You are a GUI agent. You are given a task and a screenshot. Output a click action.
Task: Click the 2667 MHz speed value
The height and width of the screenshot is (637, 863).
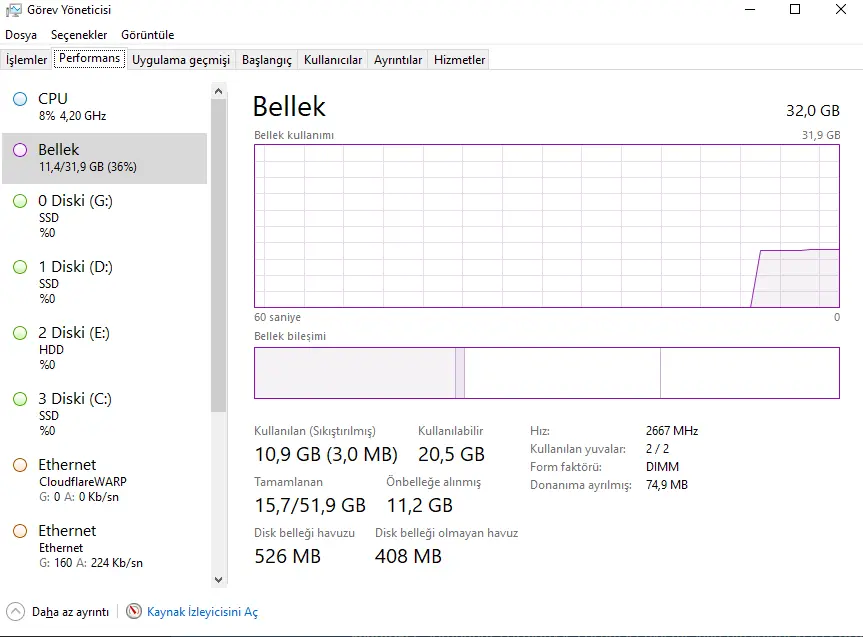pyautogui.click(x=672, y=431)
